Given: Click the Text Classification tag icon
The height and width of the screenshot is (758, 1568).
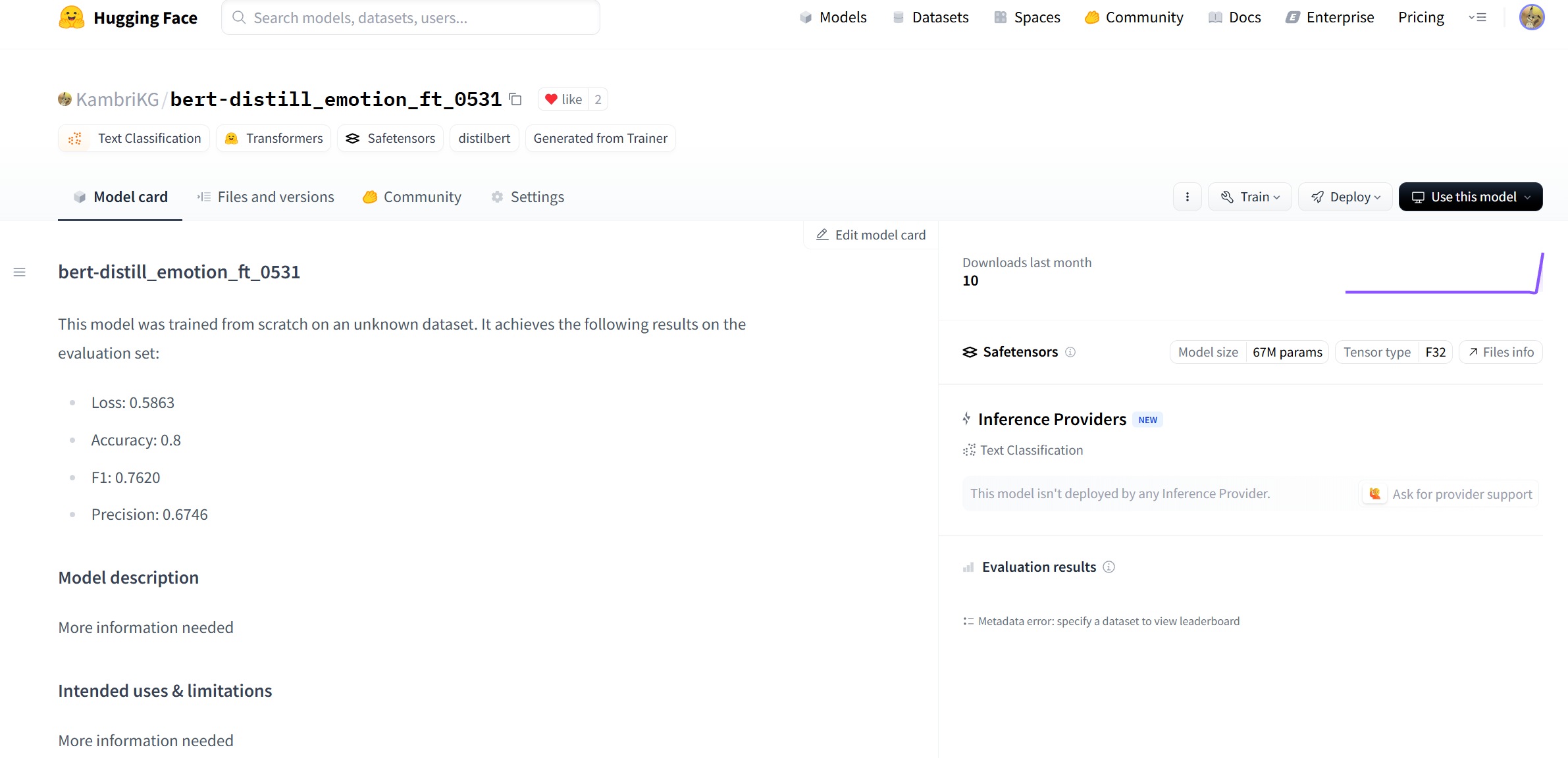Looking at the screenshot, I should (x=75, y=138).
